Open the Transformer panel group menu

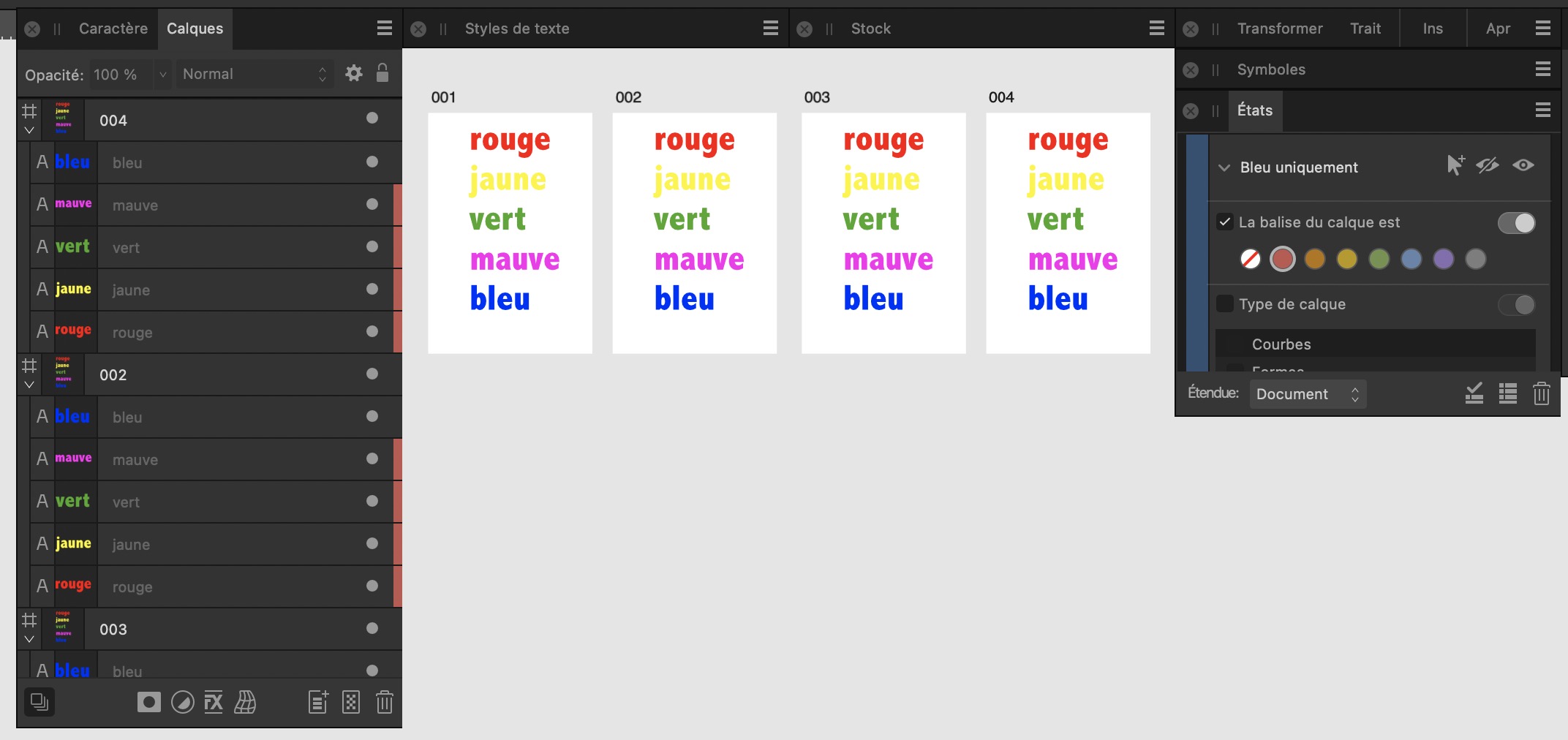tap(1543, 29)
